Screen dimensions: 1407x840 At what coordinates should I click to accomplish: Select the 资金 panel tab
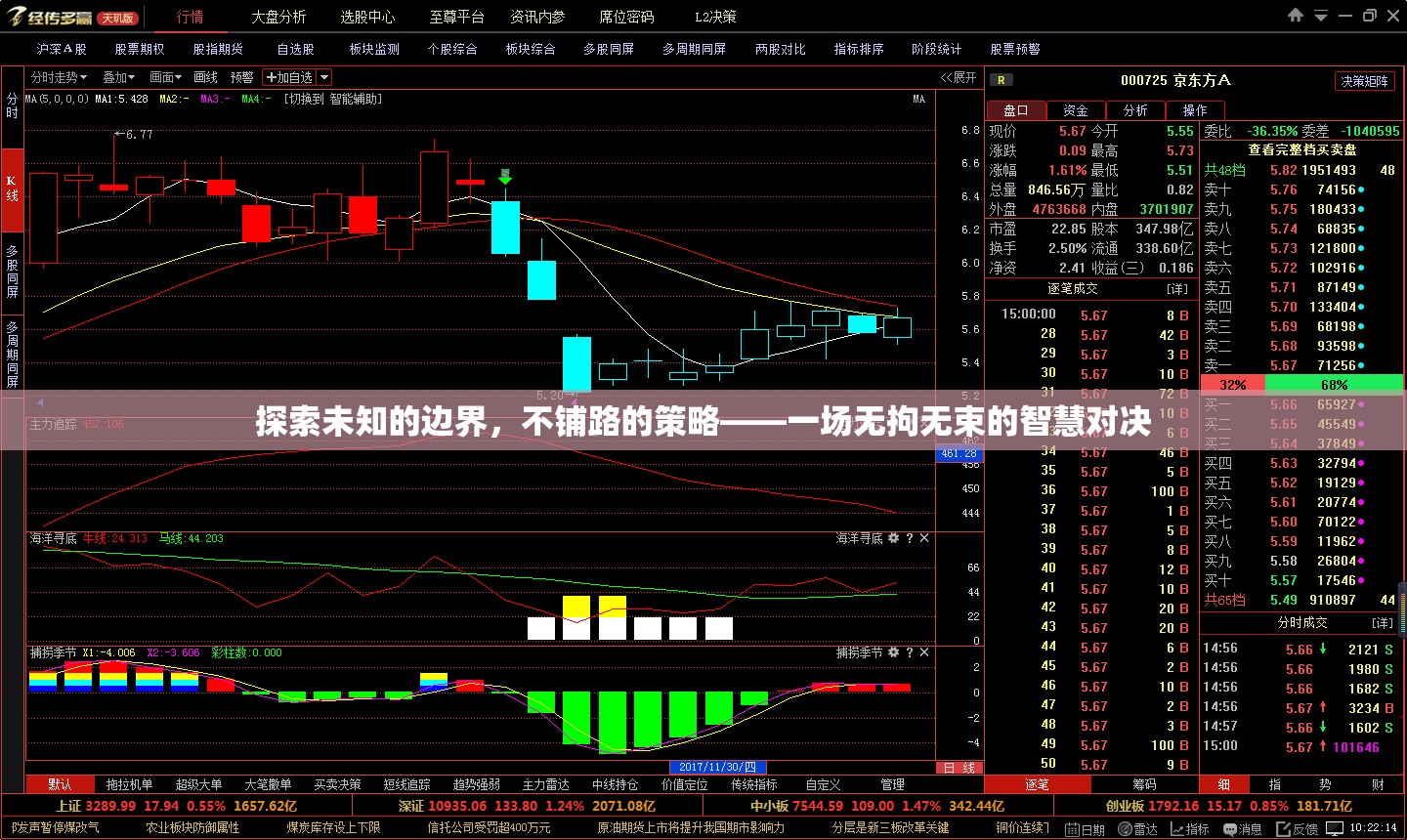click(x=1076, y=110)
